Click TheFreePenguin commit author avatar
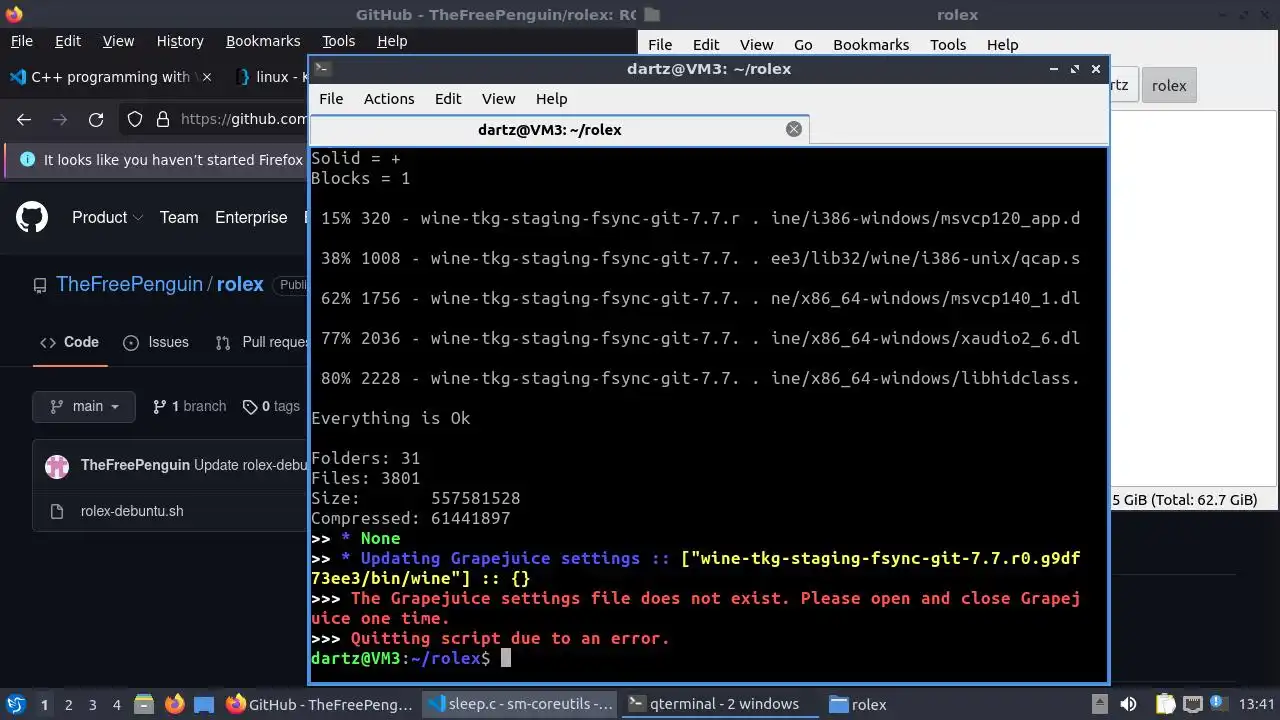The image size is (1280, 720). click(x=58, y=465)
